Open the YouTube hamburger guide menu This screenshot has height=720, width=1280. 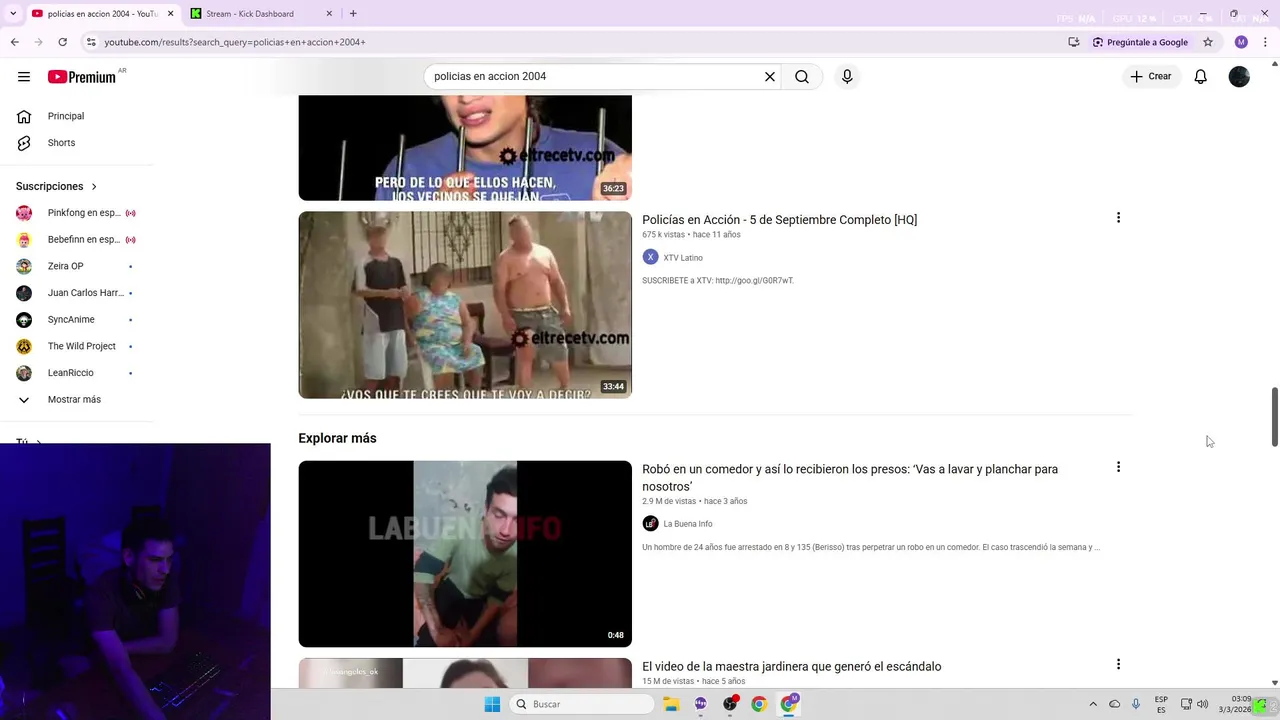point(24,77)
